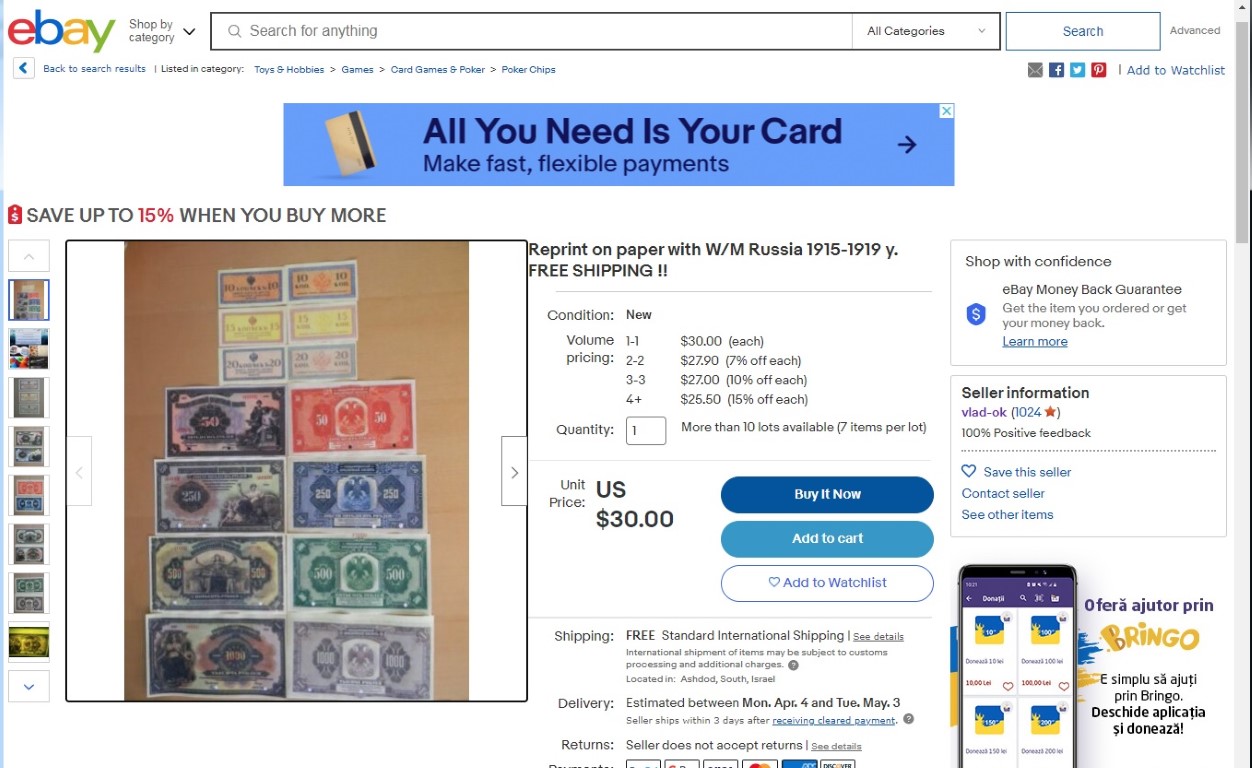Click the quantity input field

click(x=646, y=431)
